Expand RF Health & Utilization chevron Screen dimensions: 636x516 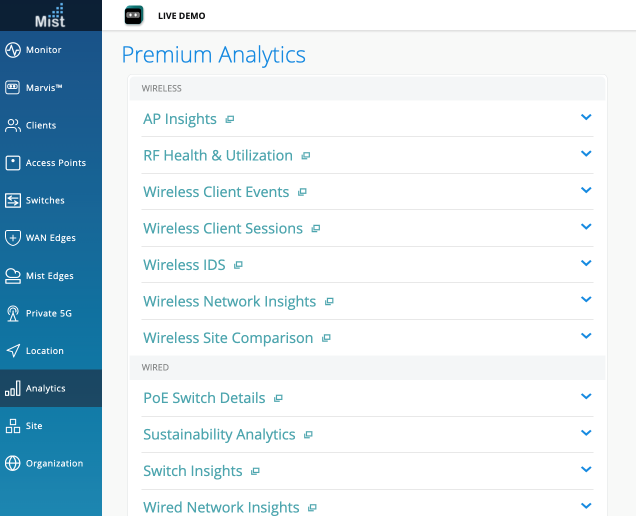586,154
